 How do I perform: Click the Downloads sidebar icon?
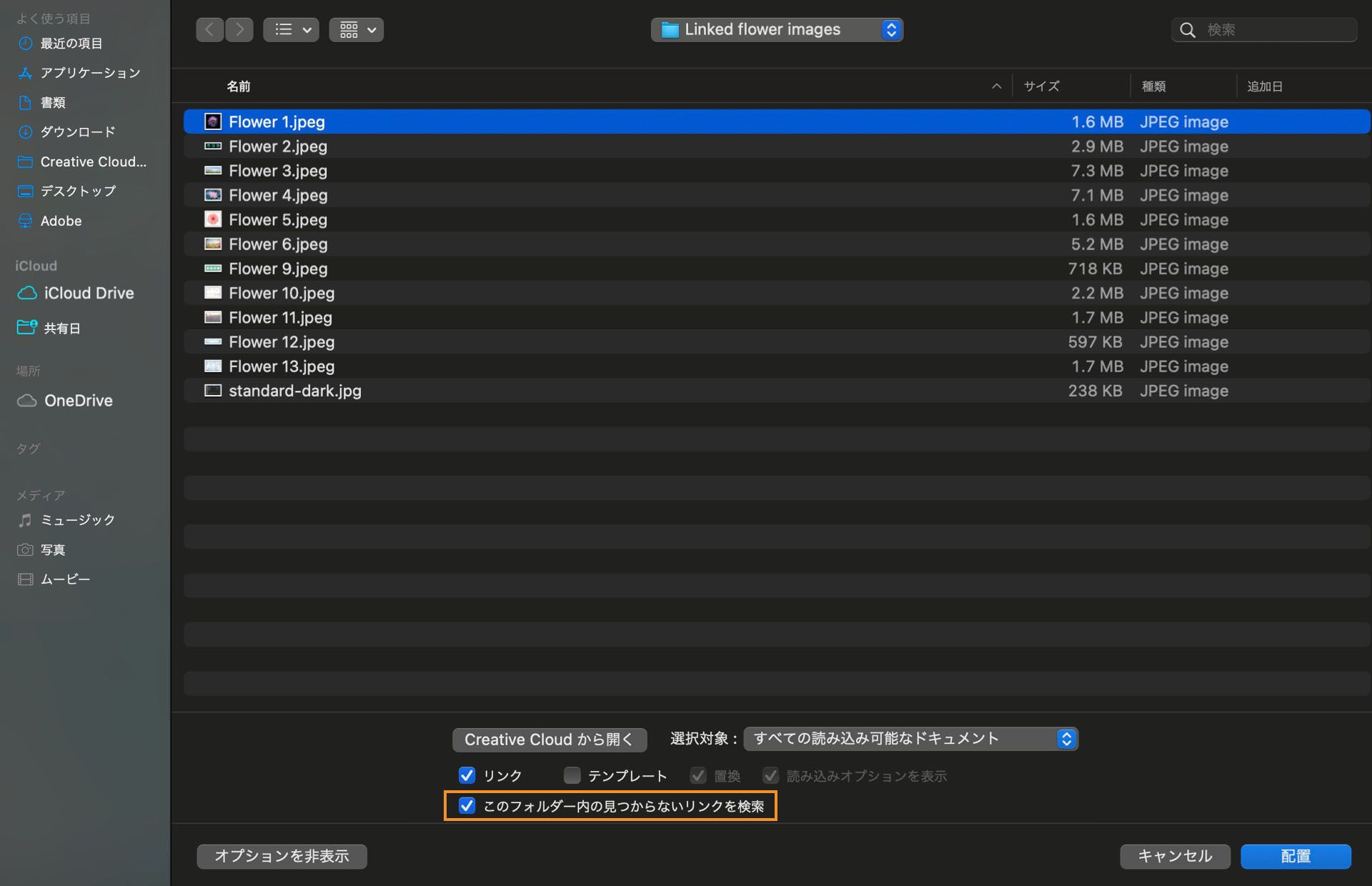(25, 132)
